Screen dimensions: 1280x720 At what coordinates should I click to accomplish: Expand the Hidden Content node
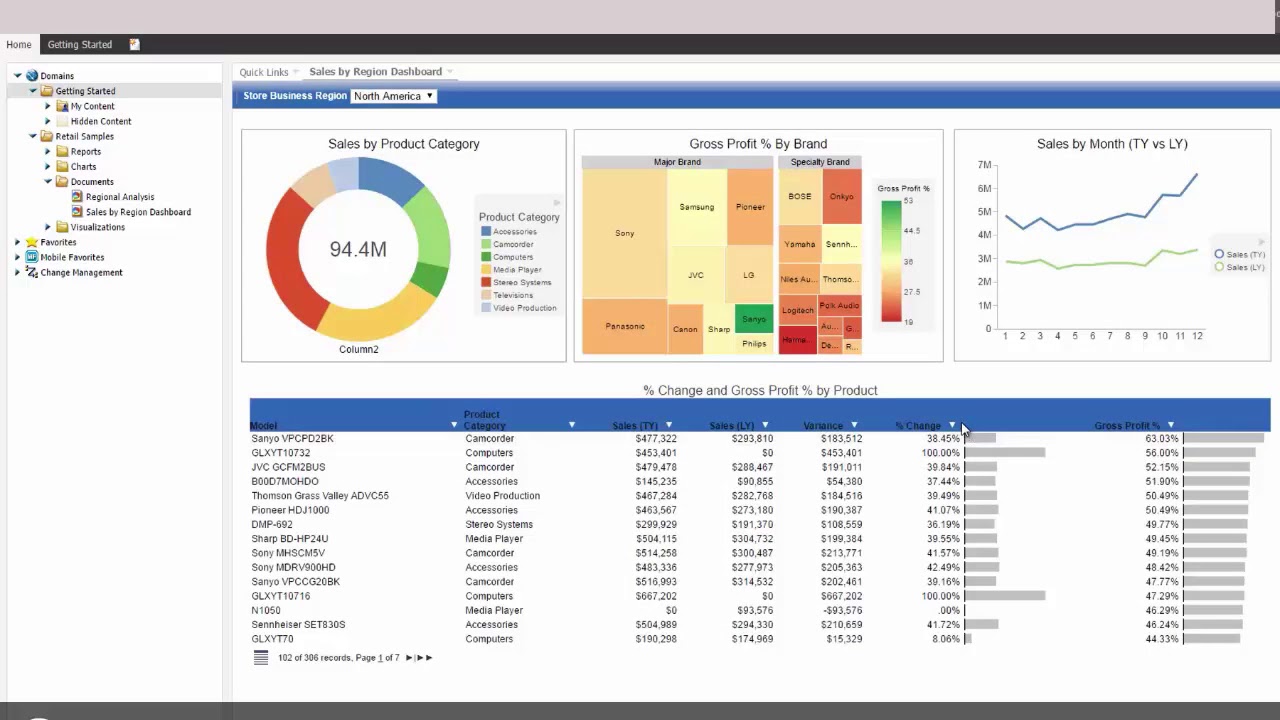(47, 121)
